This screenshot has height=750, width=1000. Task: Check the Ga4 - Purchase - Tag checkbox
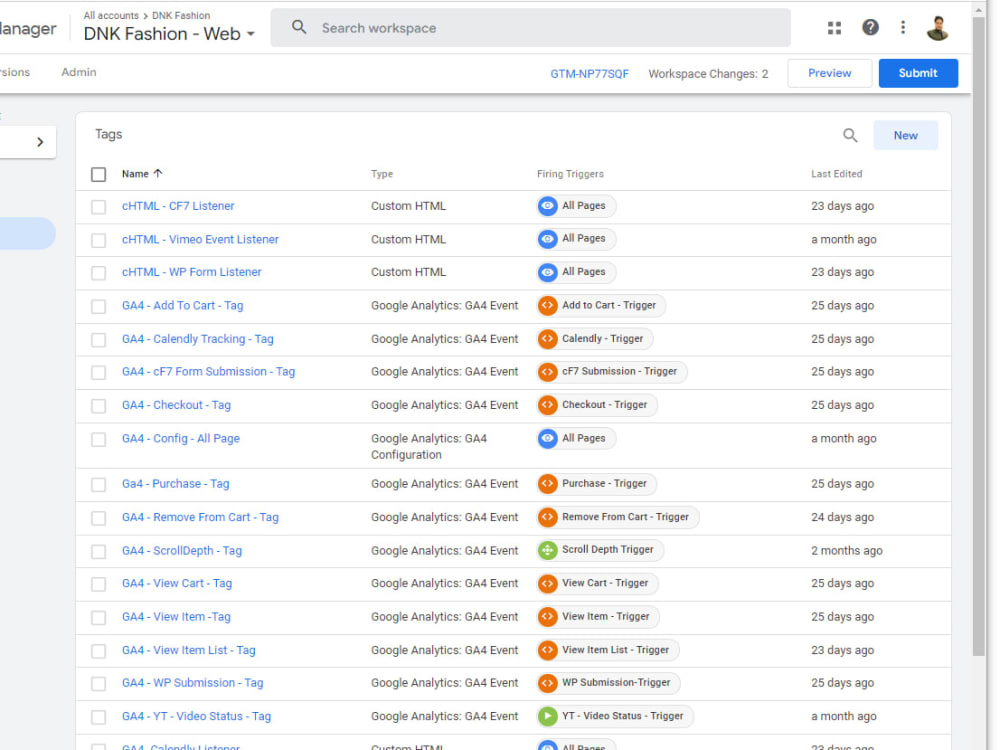pyautogui.click(x=98, y=485)
